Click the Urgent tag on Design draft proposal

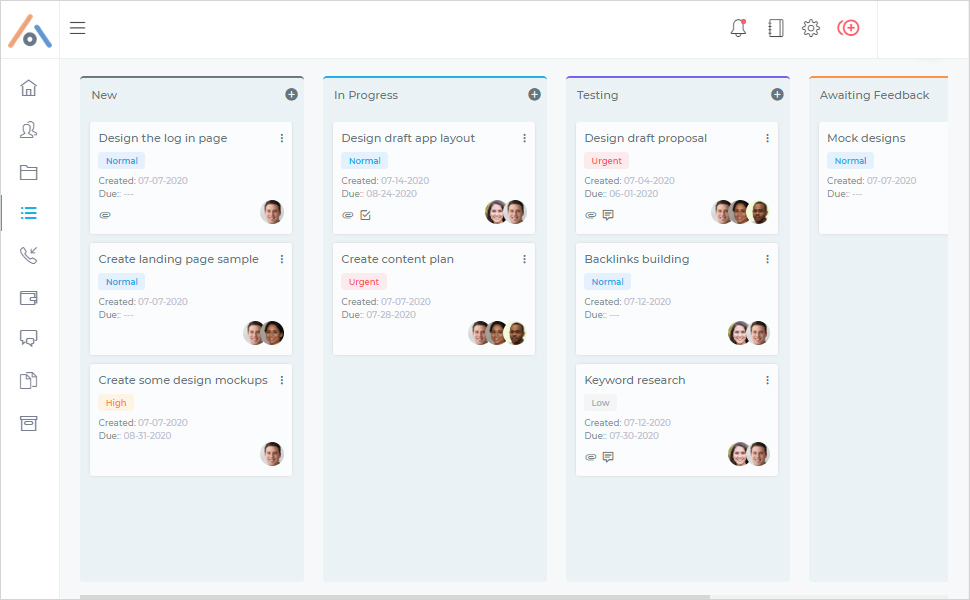point(606,161)
